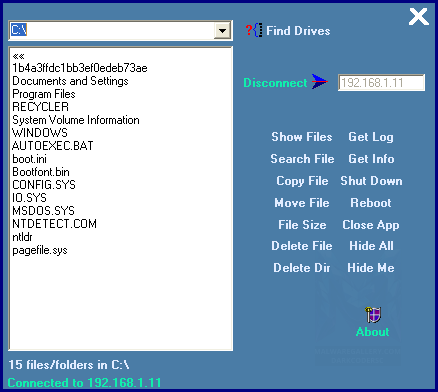Click the 192.168.1.11 IP address field
Image resolution: width=438 pixels, height=392 pixels.
point(381,83)
